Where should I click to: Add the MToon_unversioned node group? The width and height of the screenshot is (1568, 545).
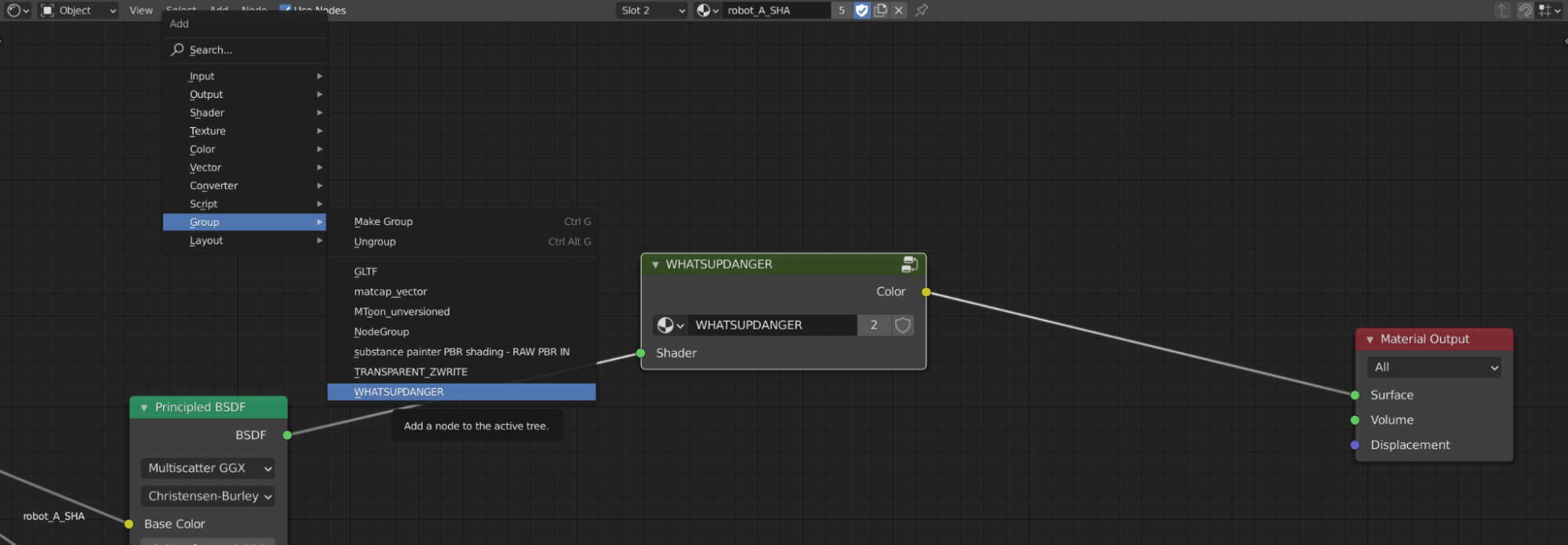(461, 311)
